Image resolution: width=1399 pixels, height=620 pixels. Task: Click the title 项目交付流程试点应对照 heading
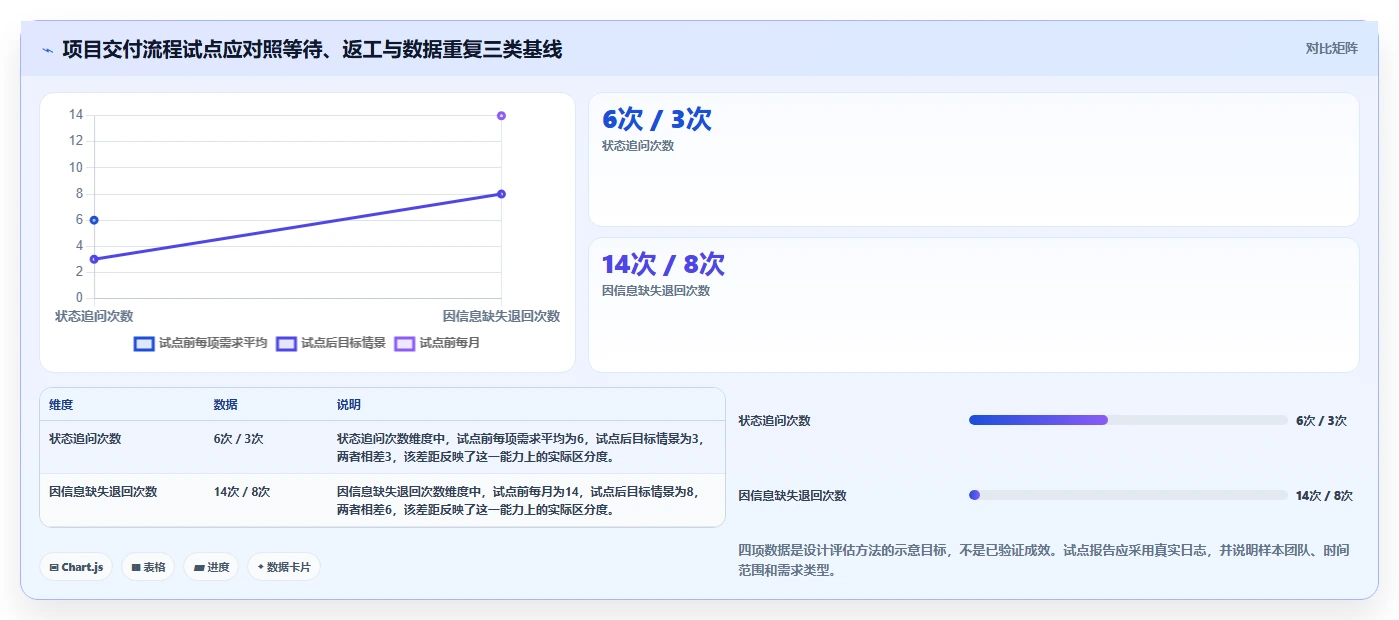click(312, 49)
